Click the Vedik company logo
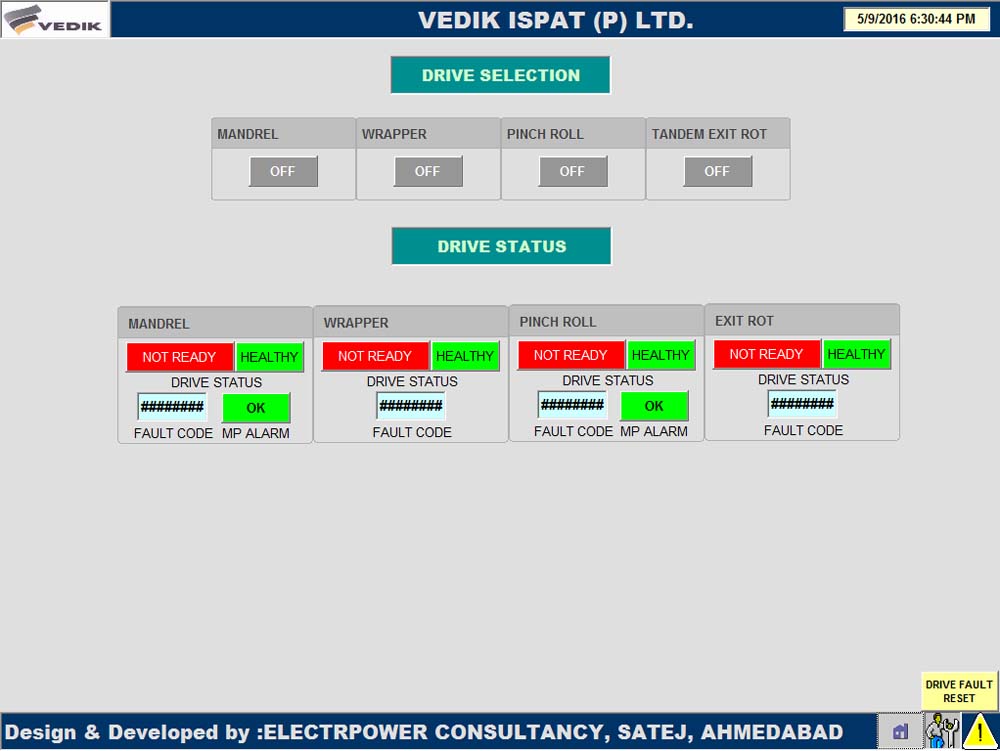Screen dimensions: 1000x751 coord(55,19)
